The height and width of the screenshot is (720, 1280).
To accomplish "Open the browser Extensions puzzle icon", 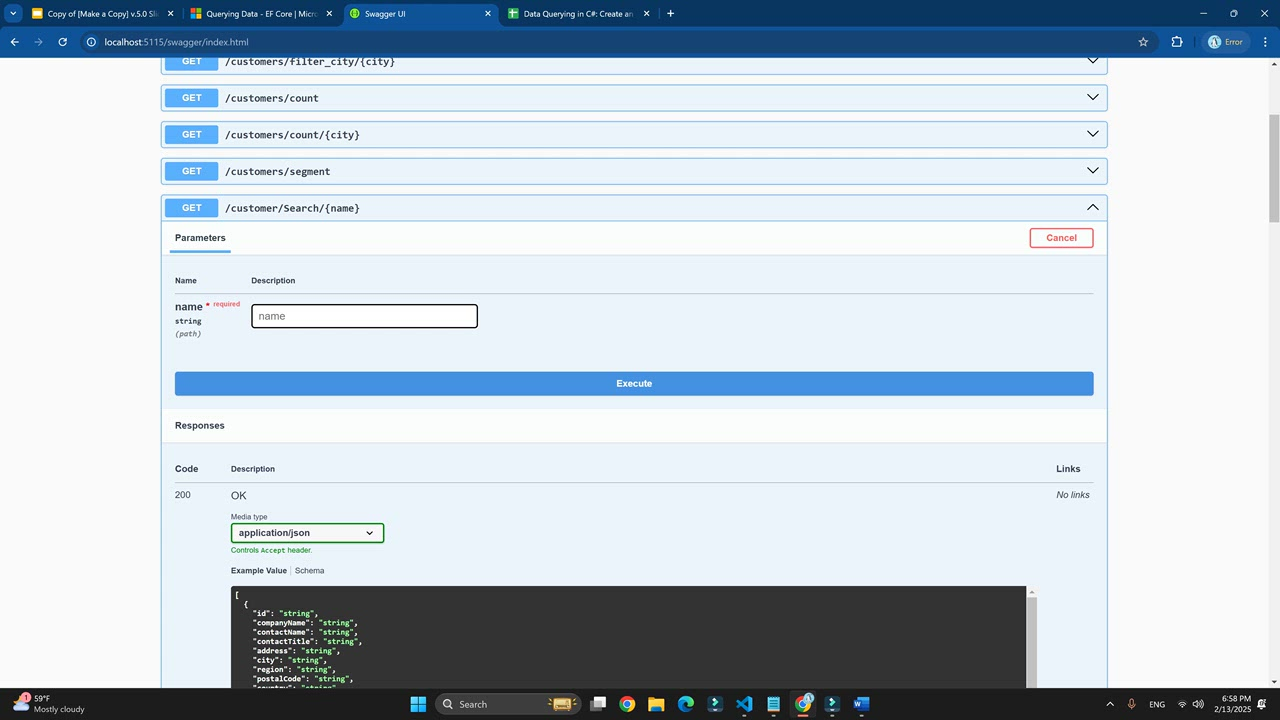I will 1176,42.
